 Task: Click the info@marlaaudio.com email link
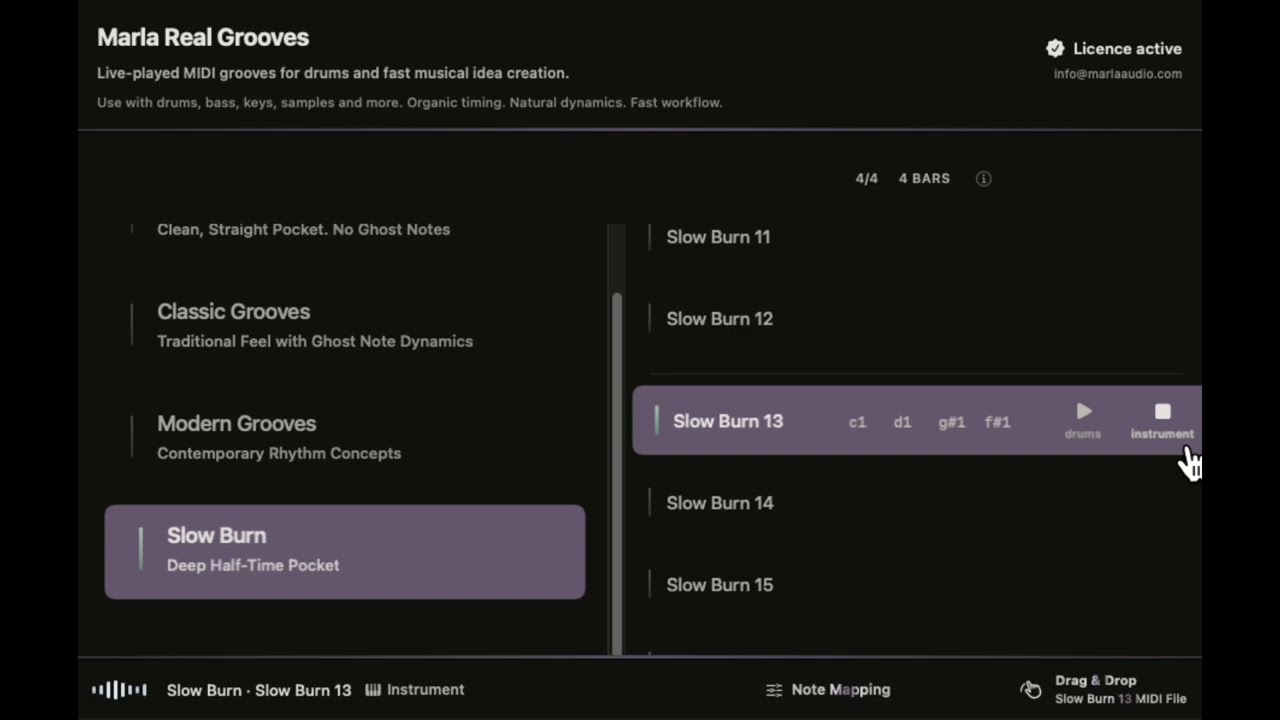pyautogui.click(x=1117, y=74)
